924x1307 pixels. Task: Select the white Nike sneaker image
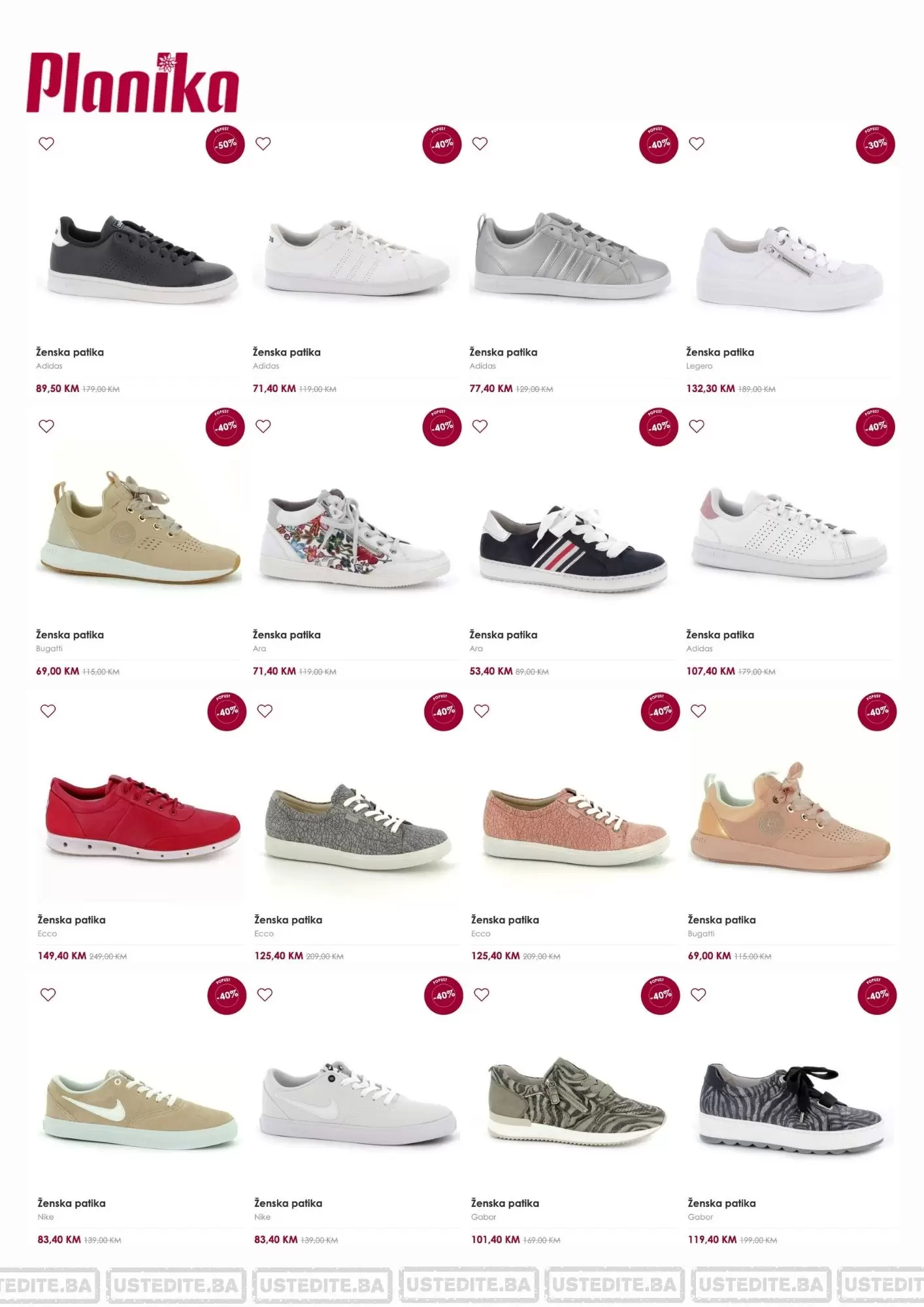[x=358, y=1104]
